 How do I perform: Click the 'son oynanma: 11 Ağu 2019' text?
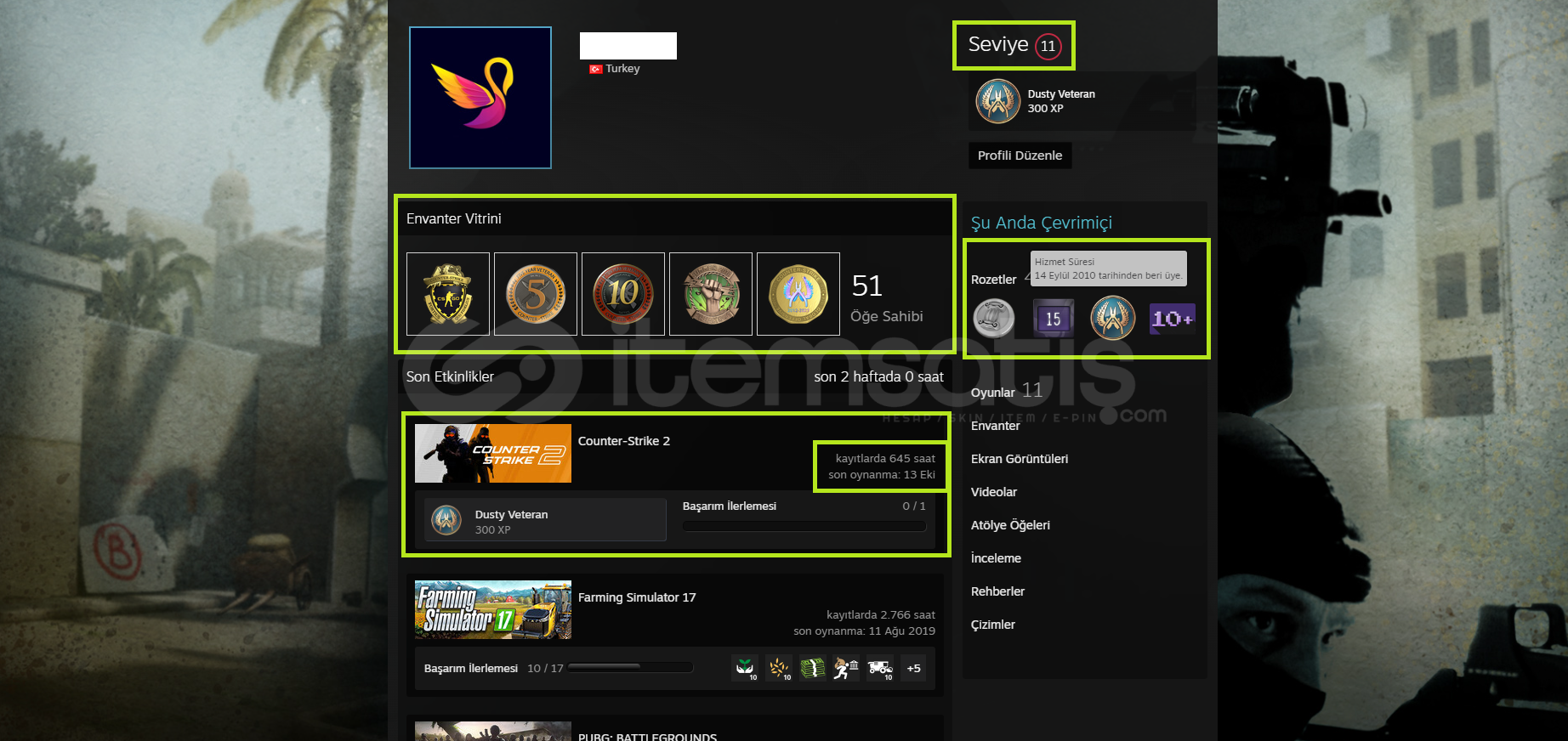[864, 631]
